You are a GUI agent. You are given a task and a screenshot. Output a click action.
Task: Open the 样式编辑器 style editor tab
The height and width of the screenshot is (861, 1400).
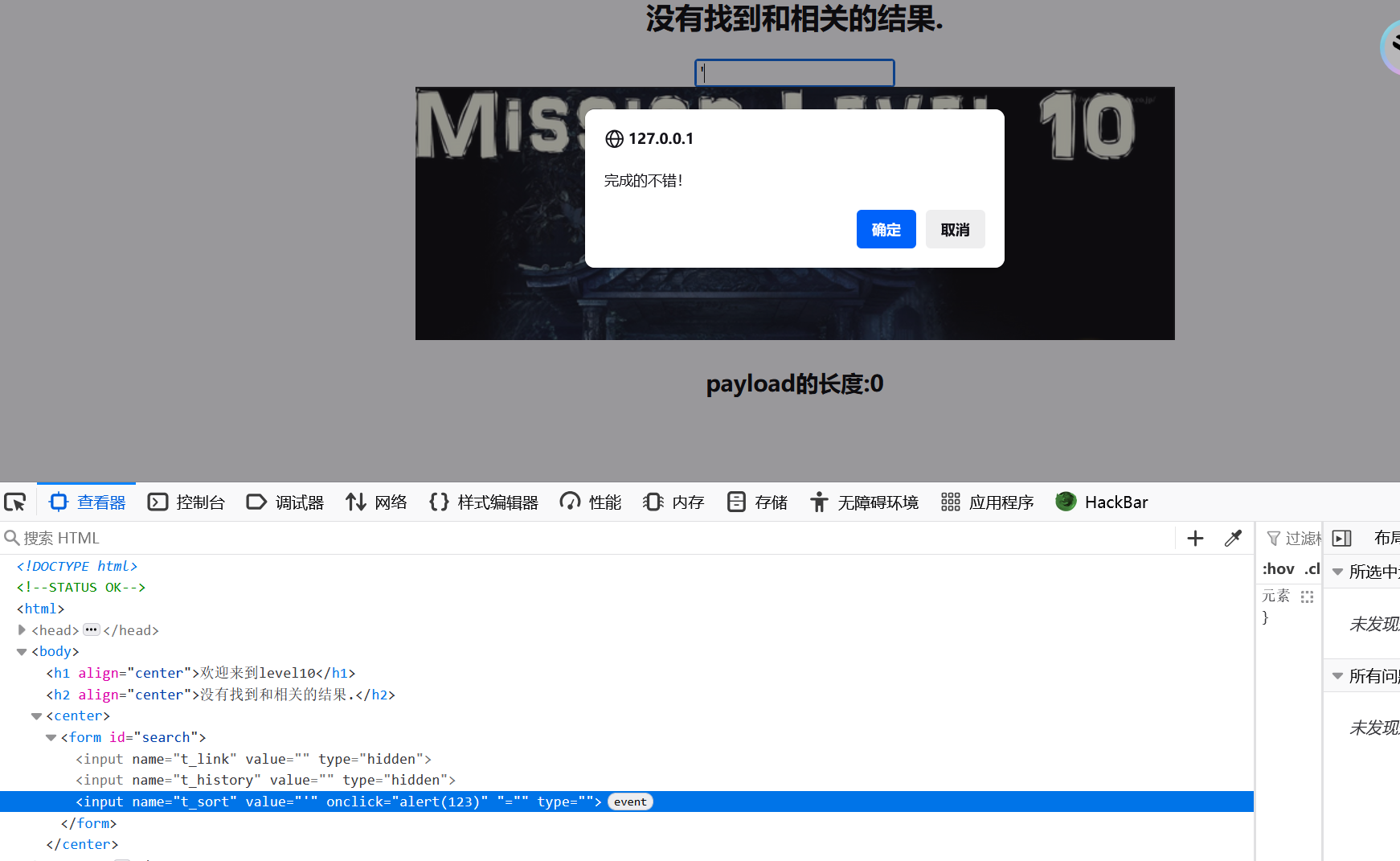pos(484,502)
